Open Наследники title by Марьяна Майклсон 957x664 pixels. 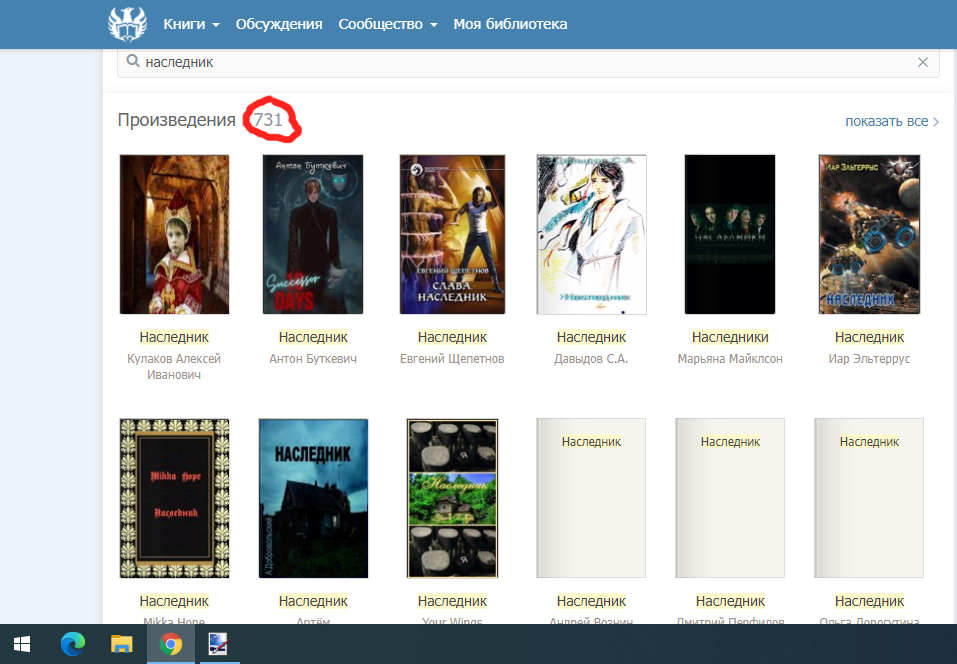[x=730, y=337]
